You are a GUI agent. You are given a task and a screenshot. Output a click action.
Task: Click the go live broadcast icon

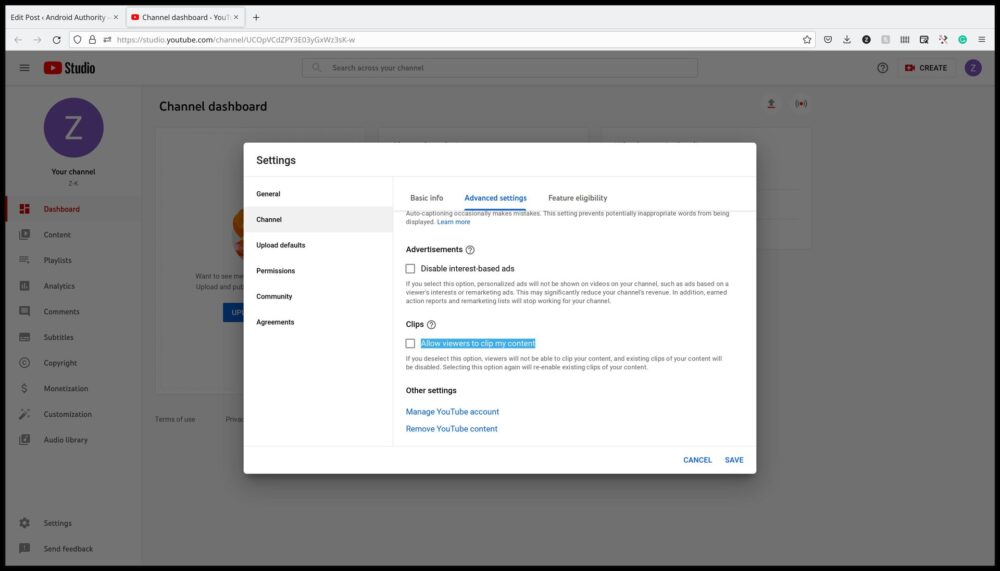coord(801,103)
